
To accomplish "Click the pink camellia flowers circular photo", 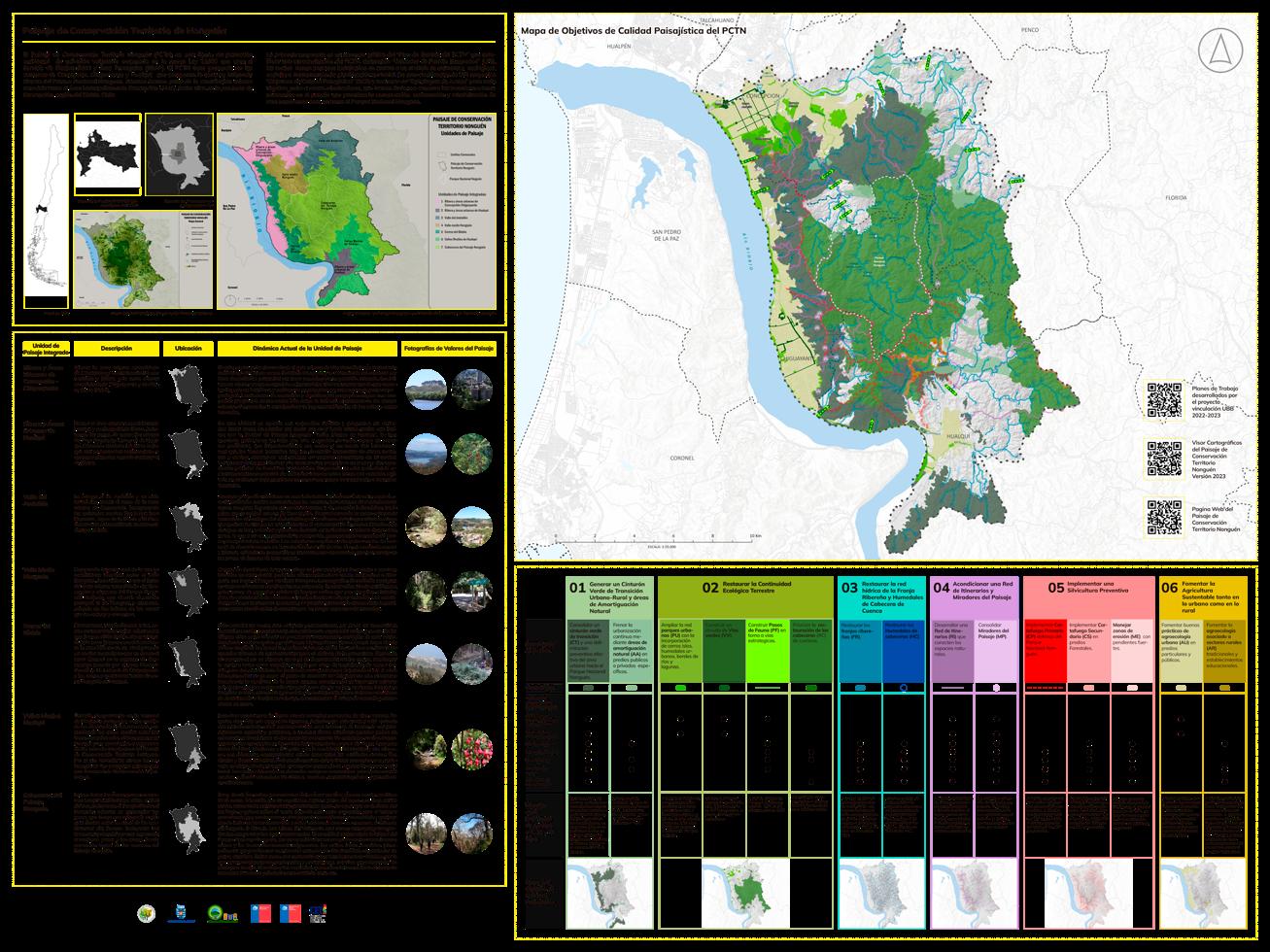I will click(472, 748).
